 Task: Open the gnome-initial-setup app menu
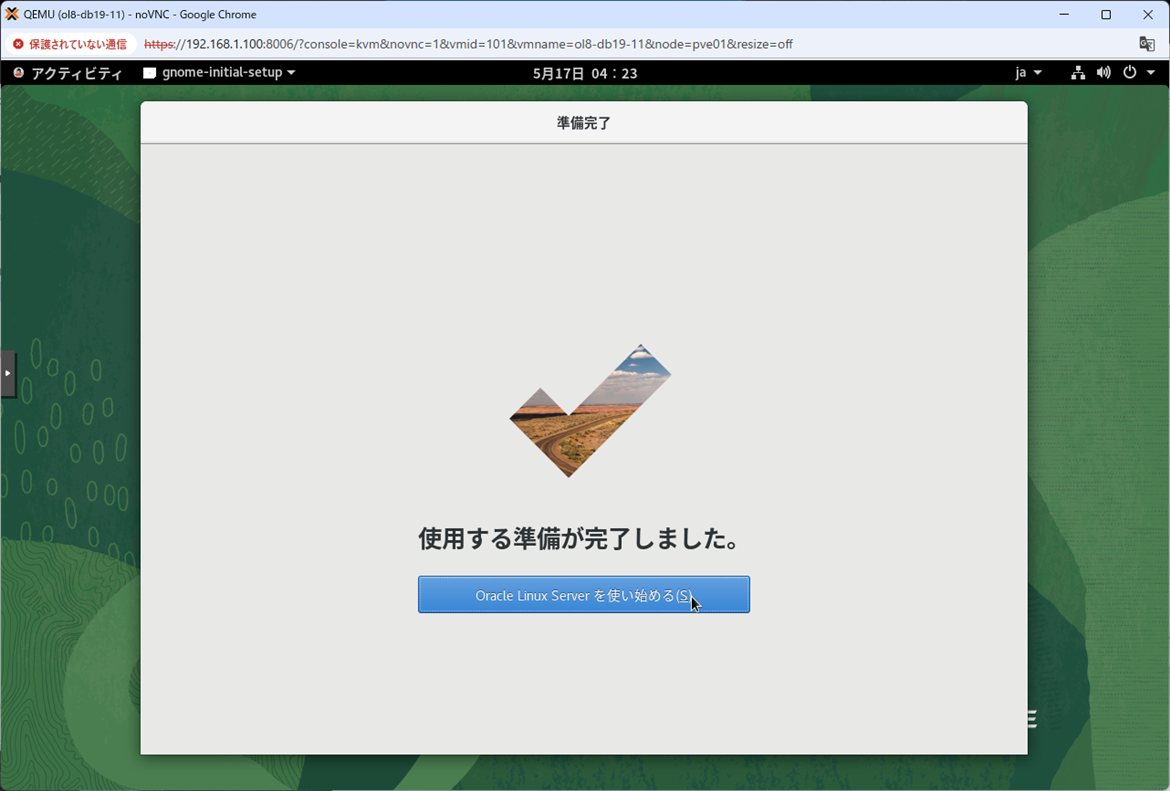coord(219,72)
